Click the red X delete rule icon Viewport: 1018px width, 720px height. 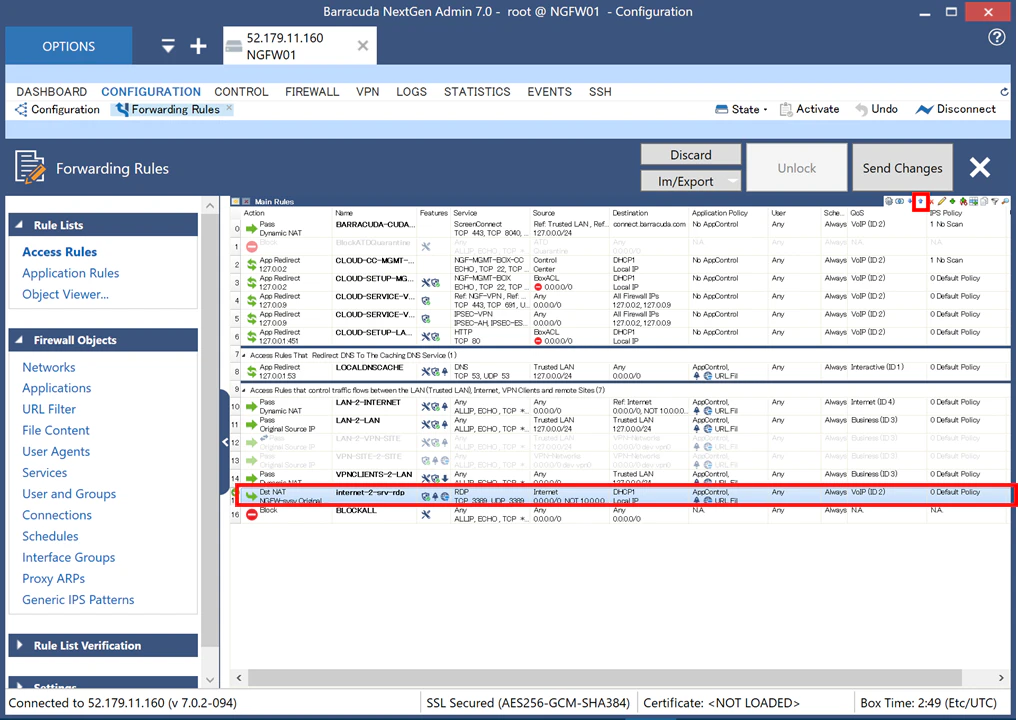932,201
